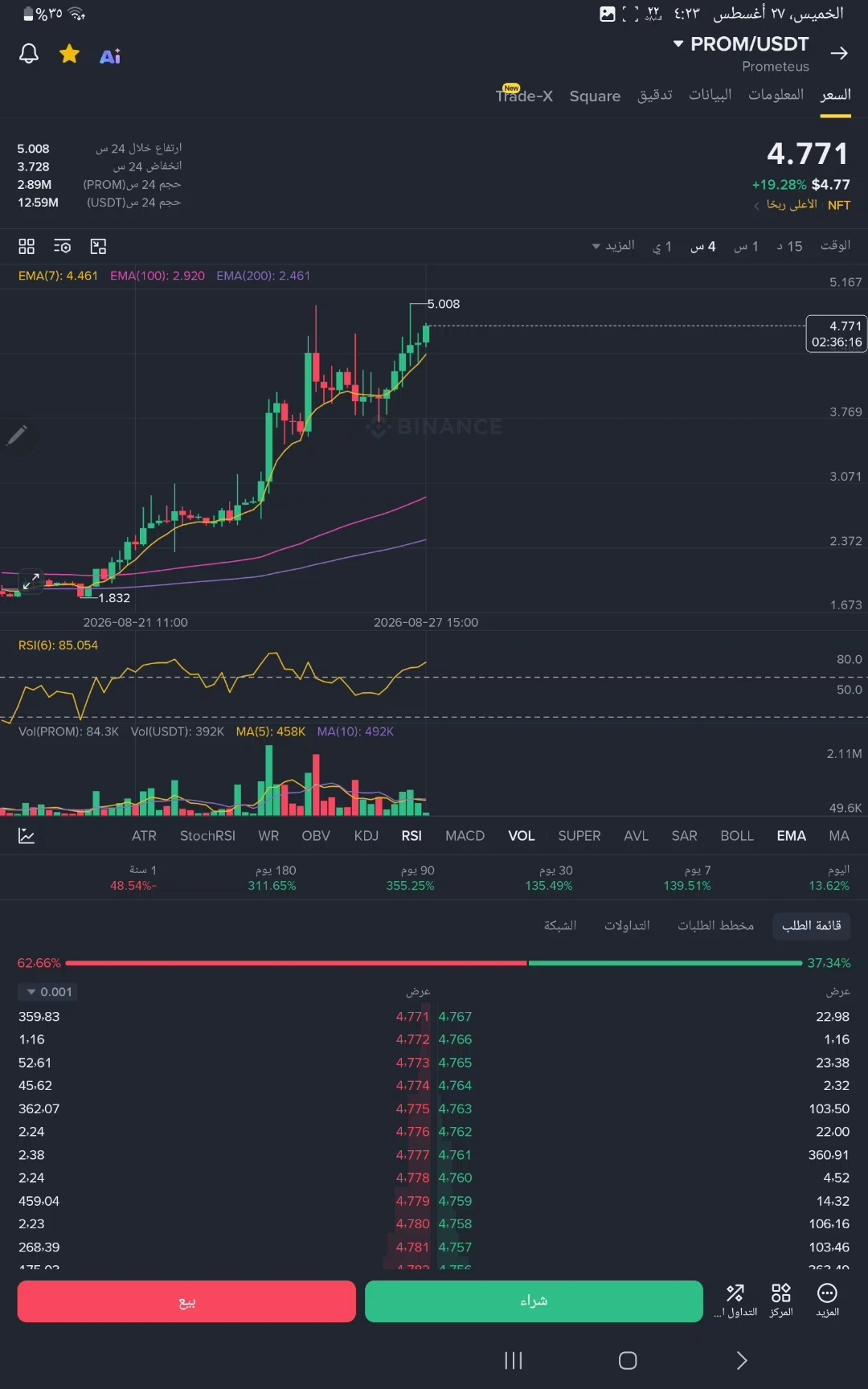868x1389 pixels.
Task: Expand the المزيد timeframe dropdown
Action: pyautogui.click(x=613, y=245)
